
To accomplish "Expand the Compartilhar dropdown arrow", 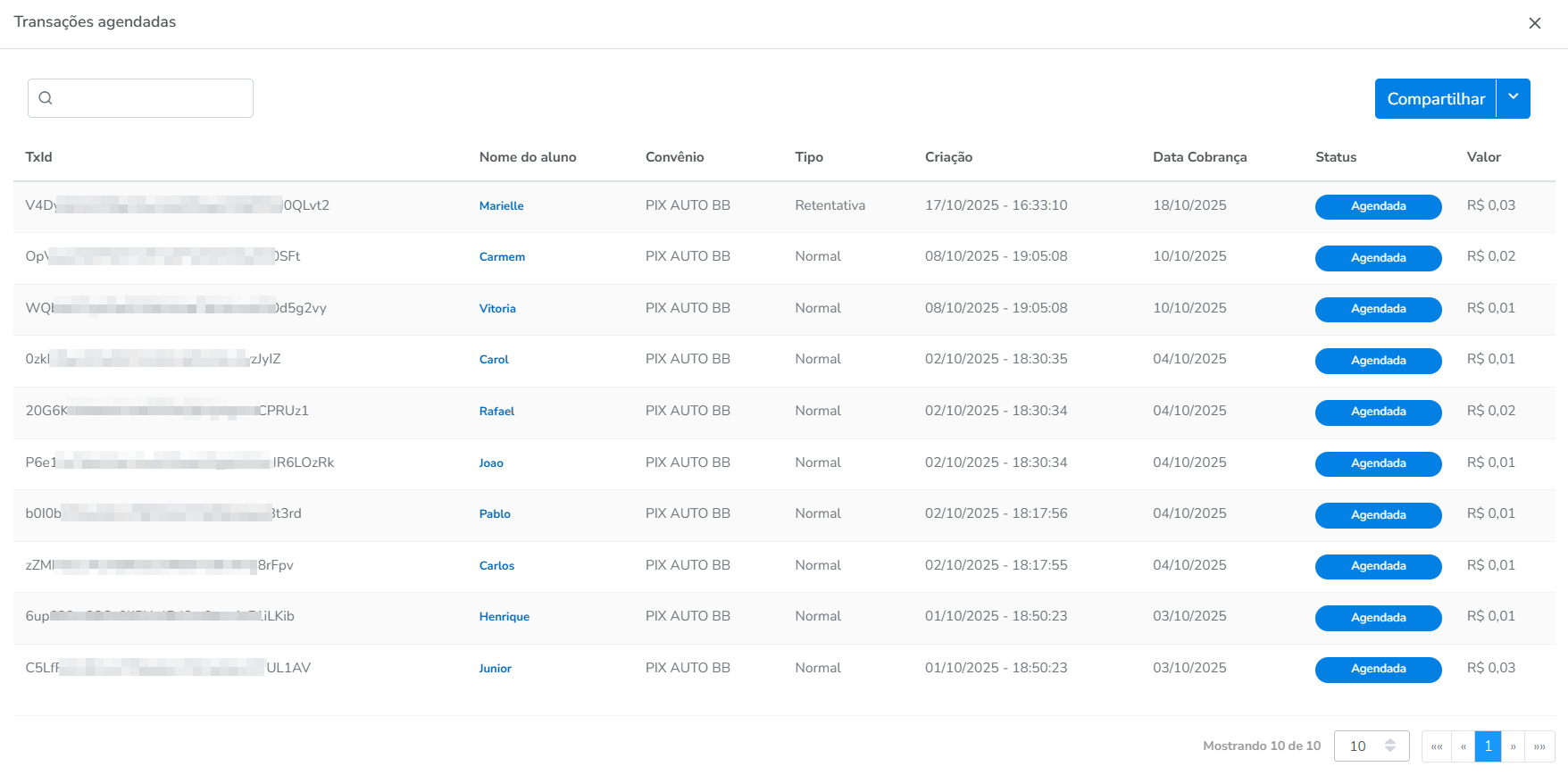I will point(1513,97).
